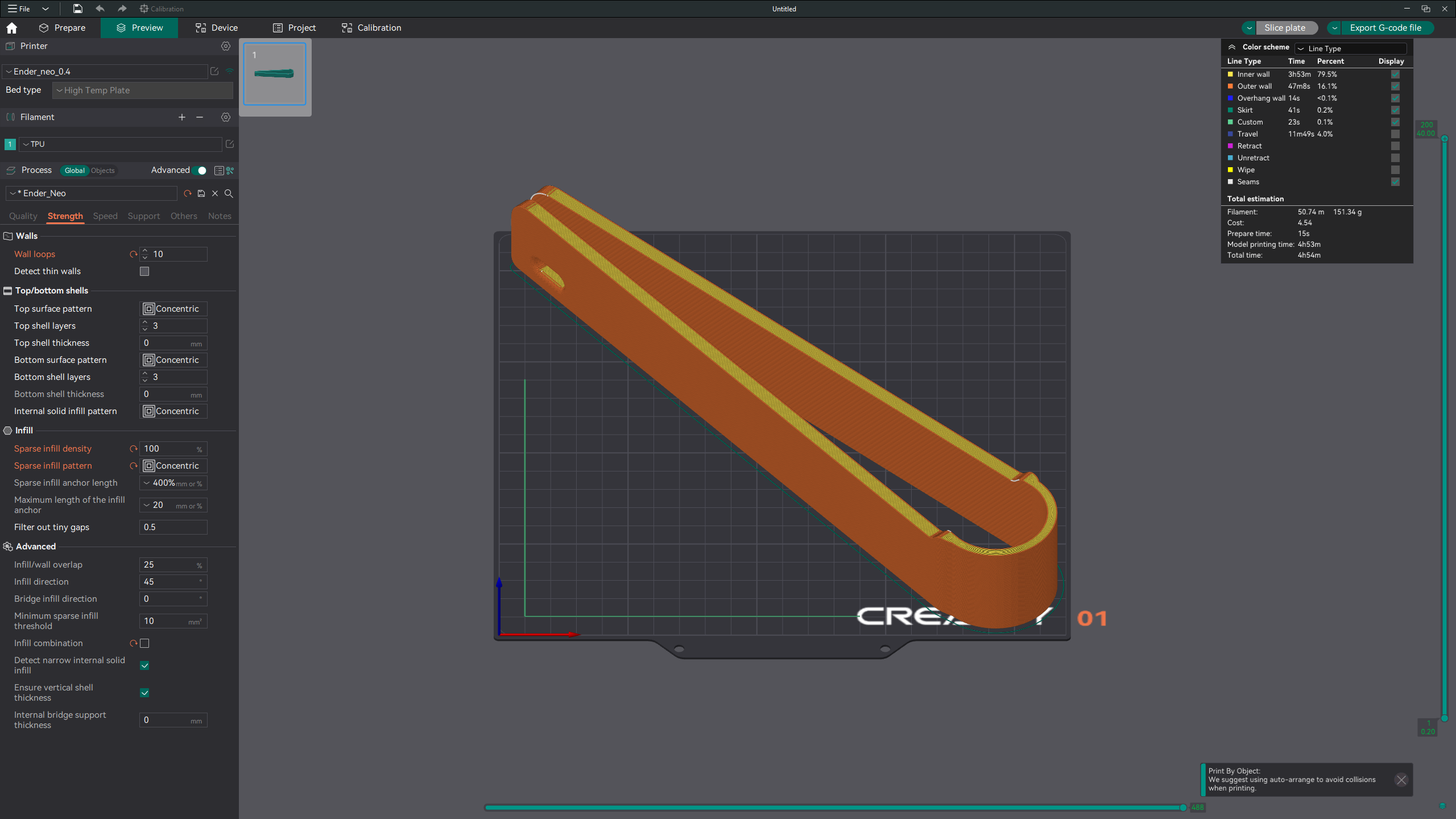Hide Inner wall lines display
The image size is (1456, 819).
pos(1395,75)
